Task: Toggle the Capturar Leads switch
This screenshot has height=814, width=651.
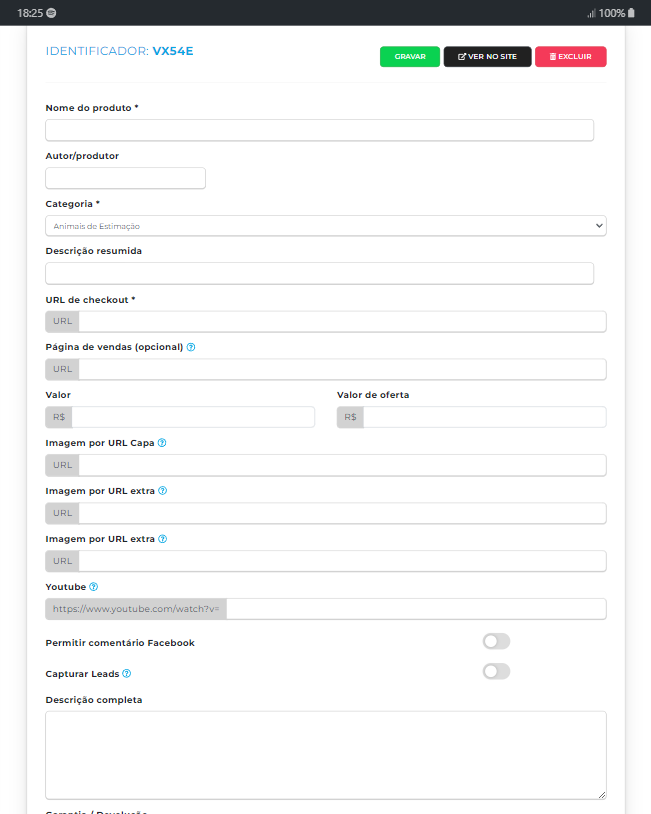Action: (496, 672)
